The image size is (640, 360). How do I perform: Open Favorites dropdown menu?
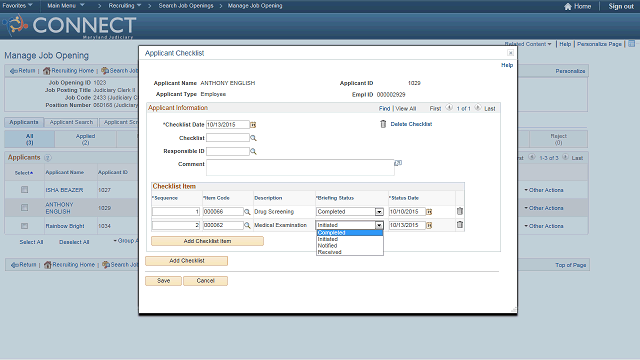[18, 6]
